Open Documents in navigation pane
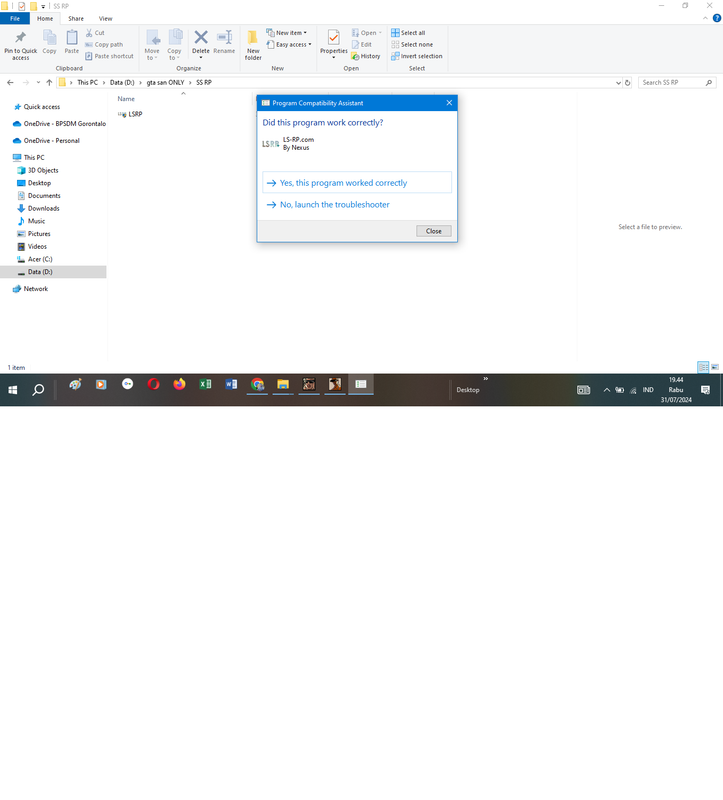The image size is (723, 800). point(44,195)
